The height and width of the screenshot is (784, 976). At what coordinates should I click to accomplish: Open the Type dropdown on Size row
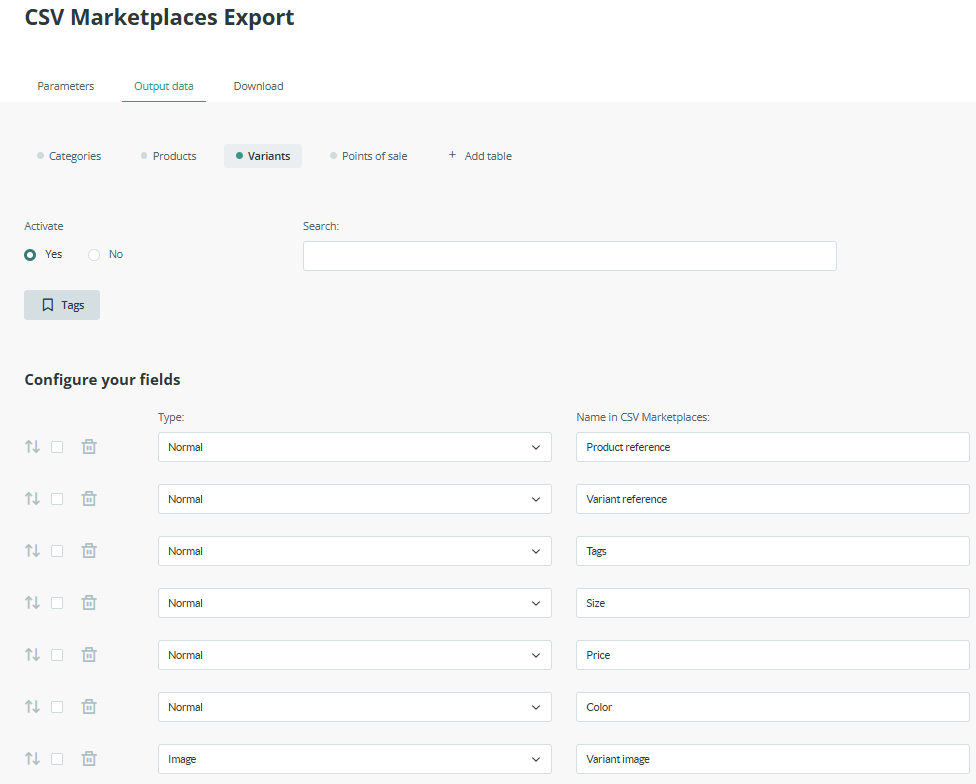(354, 603)
